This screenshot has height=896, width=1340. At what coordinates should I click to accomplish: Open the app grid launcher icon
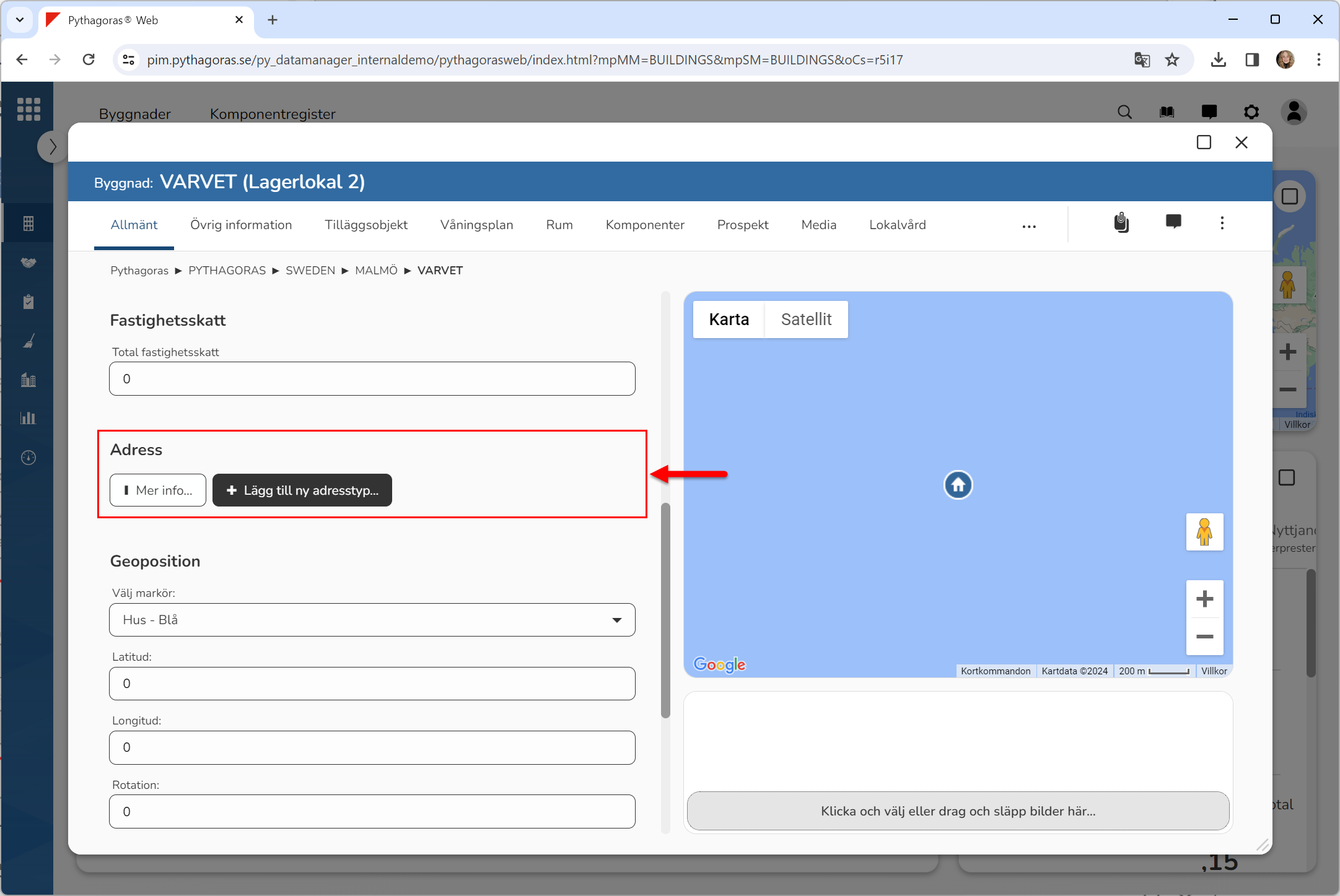point(28,109)
